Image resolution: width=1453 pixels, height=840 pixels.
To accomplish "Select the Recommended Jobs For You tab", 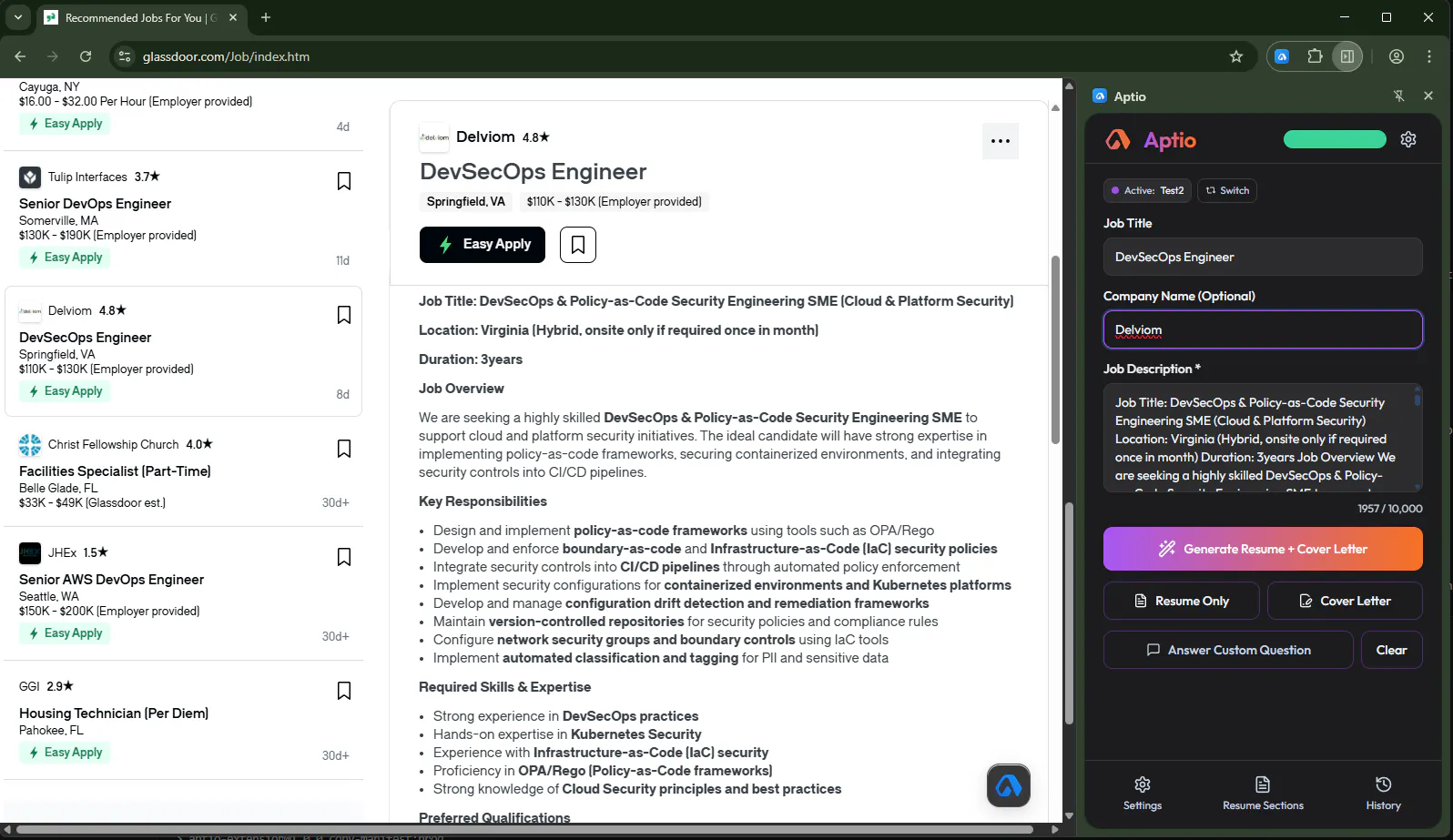I will 141,17.
